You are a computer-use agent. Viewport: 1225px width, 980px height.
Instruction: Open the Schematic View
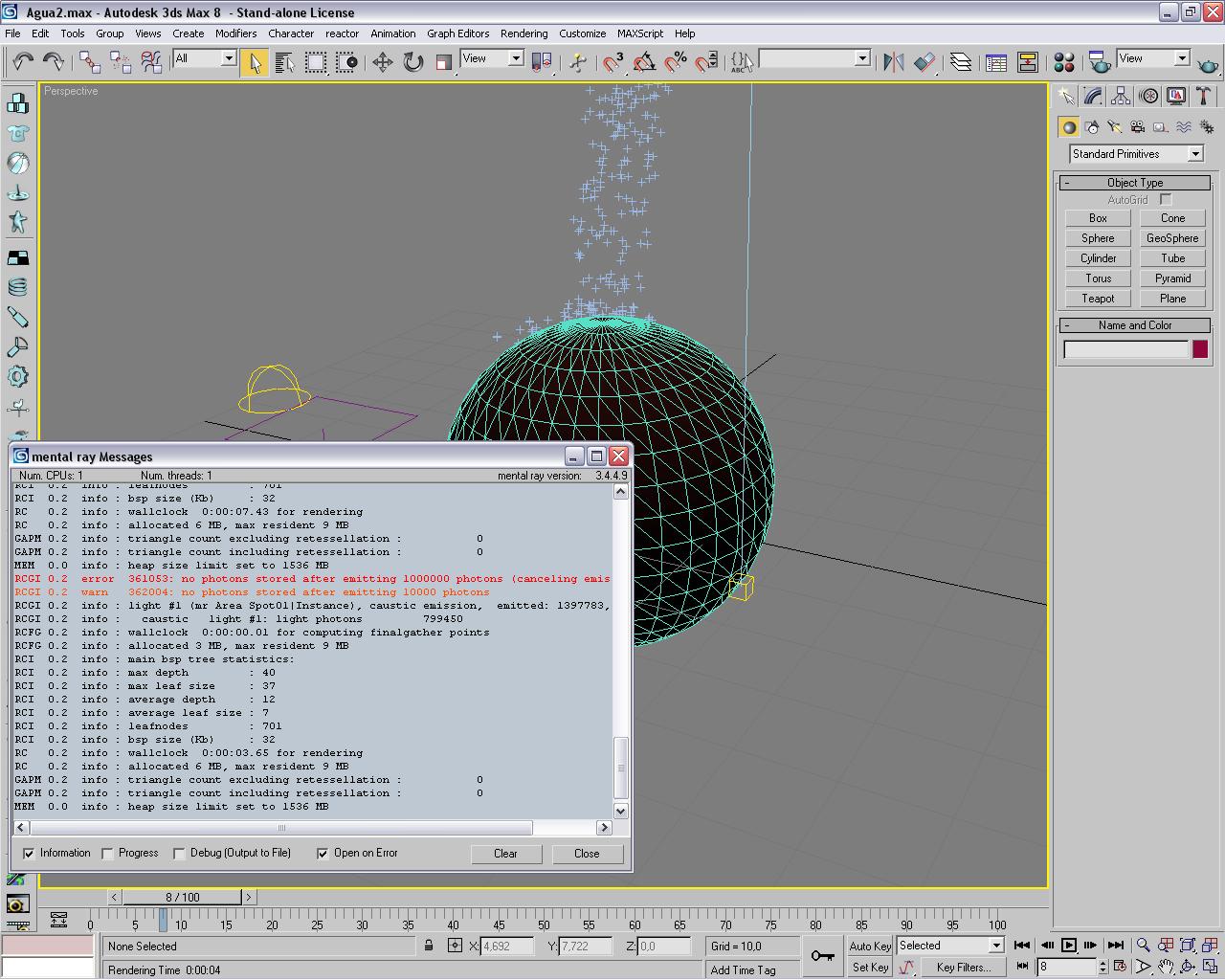click(1028, 62)
